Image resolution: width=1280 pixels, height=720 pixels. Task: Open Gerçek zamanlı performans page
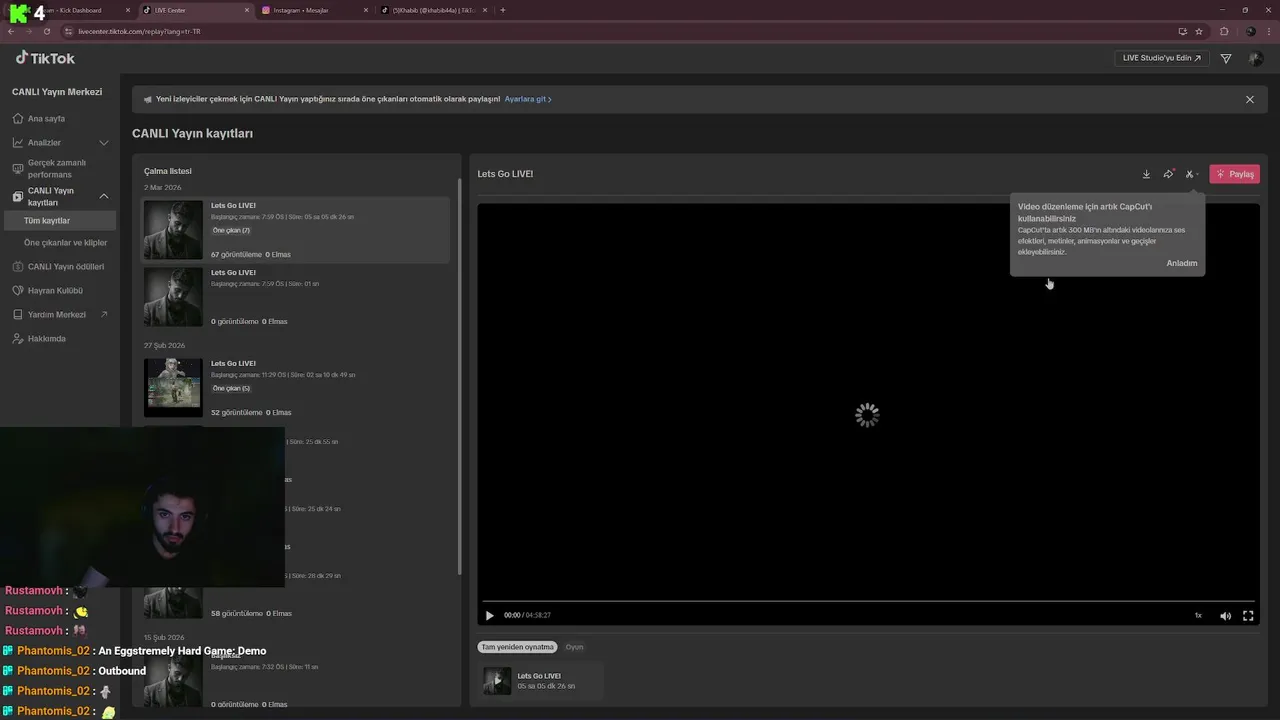coord(58,168)
